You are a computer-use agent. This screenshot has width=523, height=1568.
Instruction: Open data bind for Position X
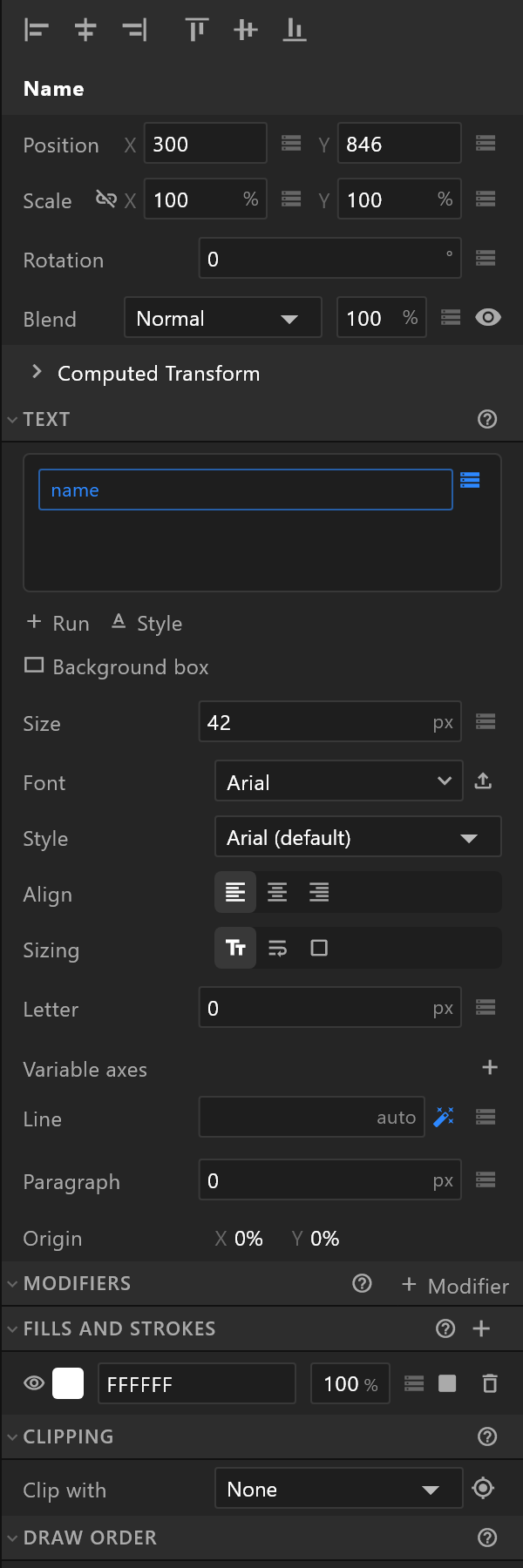tap(291, 144)
